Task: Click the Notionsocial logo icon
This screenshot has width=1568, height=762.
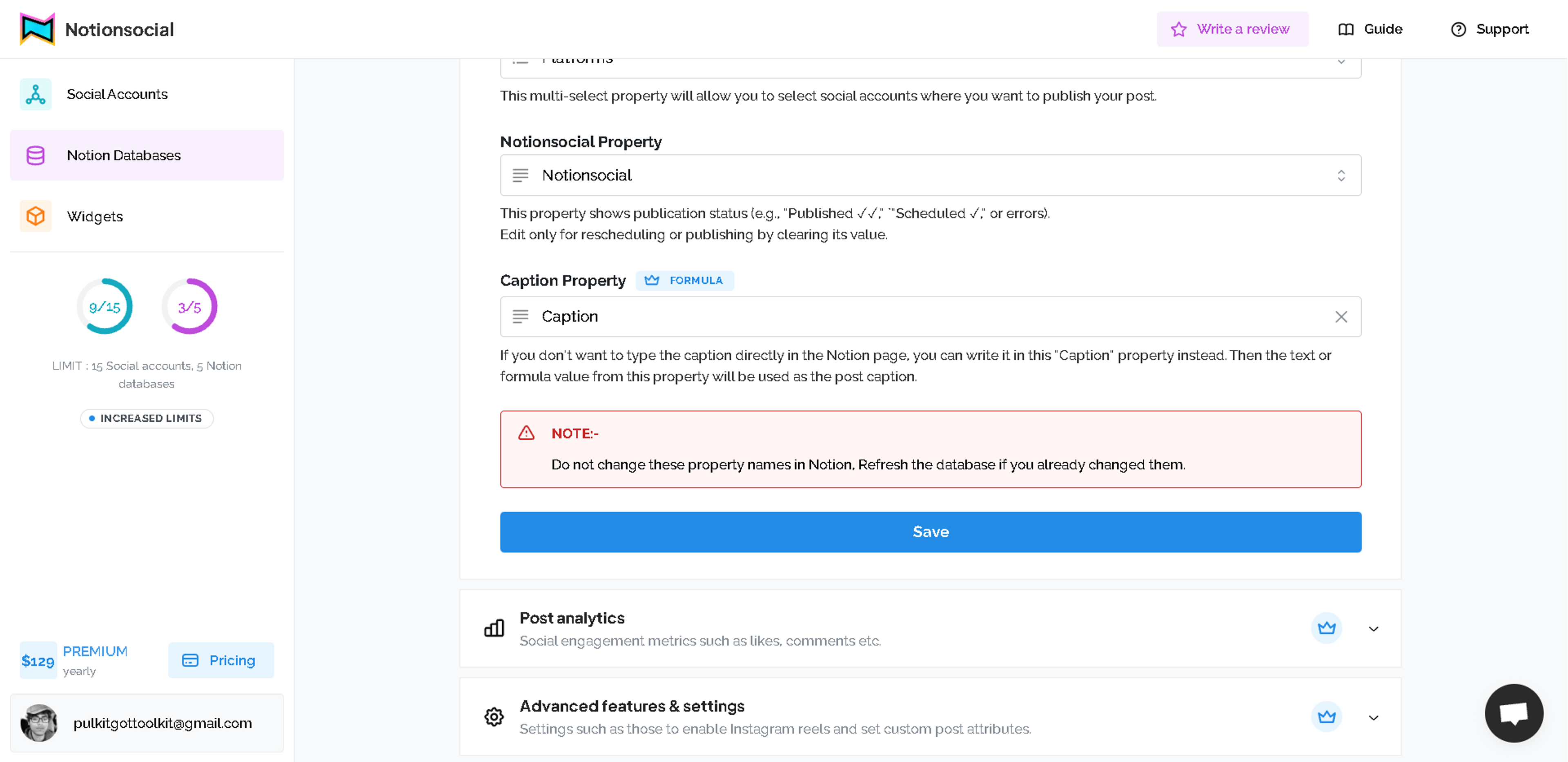Action: pyautogui.click(x=37, y=29)
